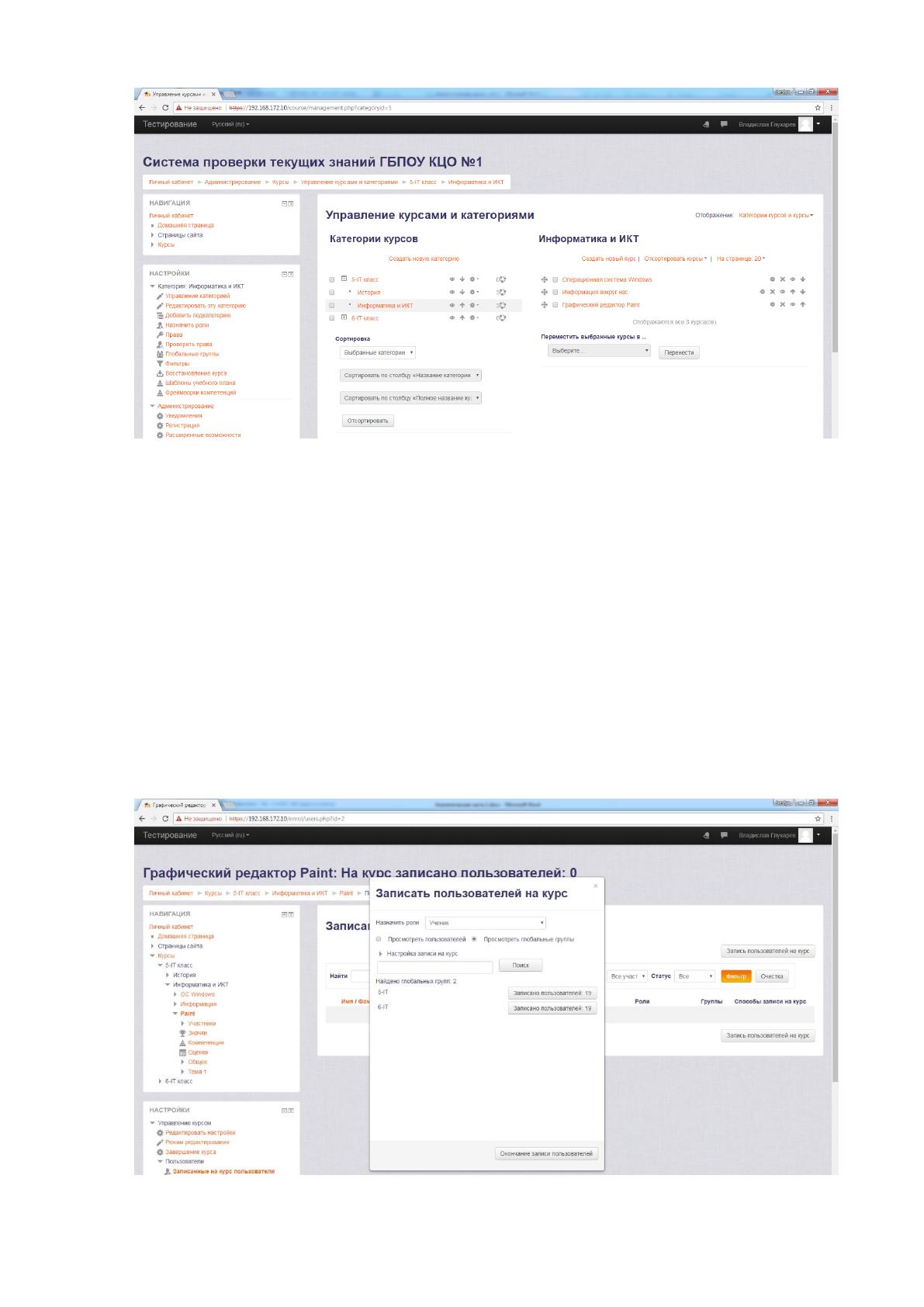Click the eye icon on the История category row
This screenshot has width=924, height=1307.
click(x=452, y=293)
